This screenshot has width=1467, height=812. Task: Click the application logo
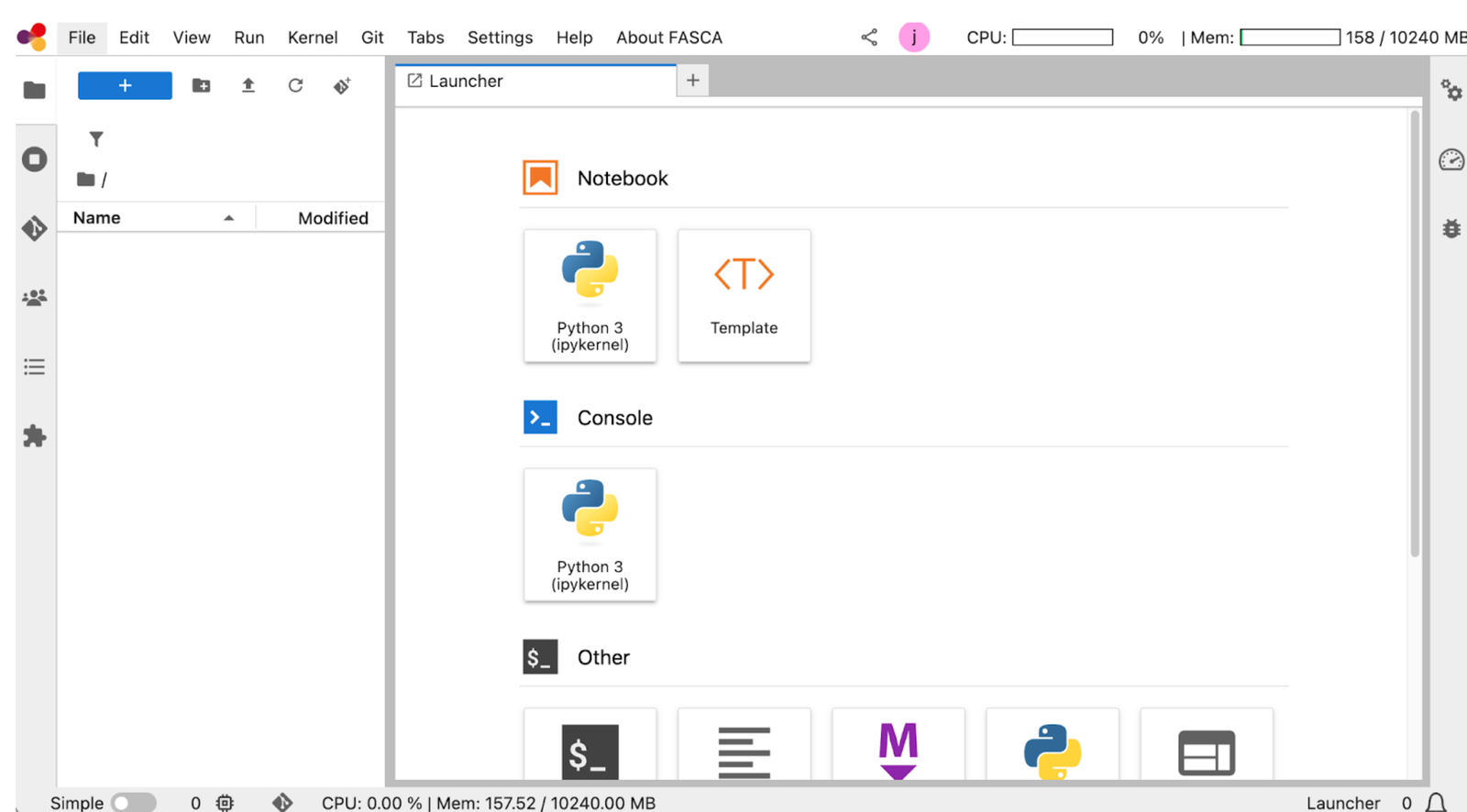pyautogui.click(x=32, y=37)
